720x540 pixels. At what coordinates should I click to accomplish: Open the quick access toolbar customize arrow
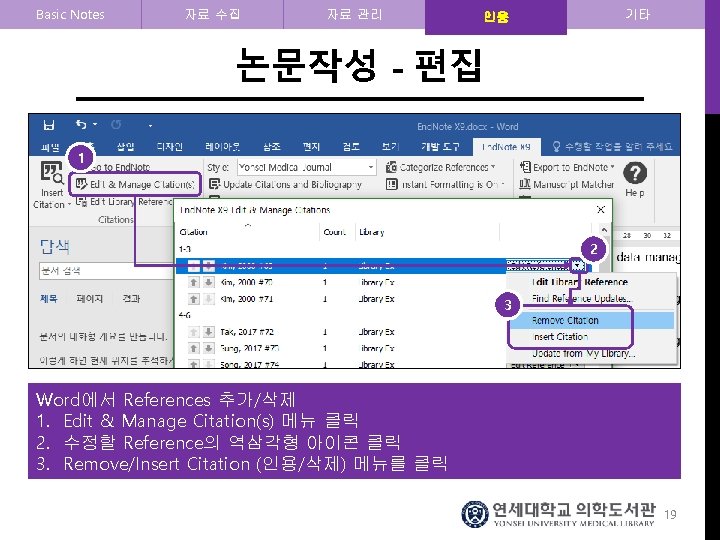(x=150, y=125)
